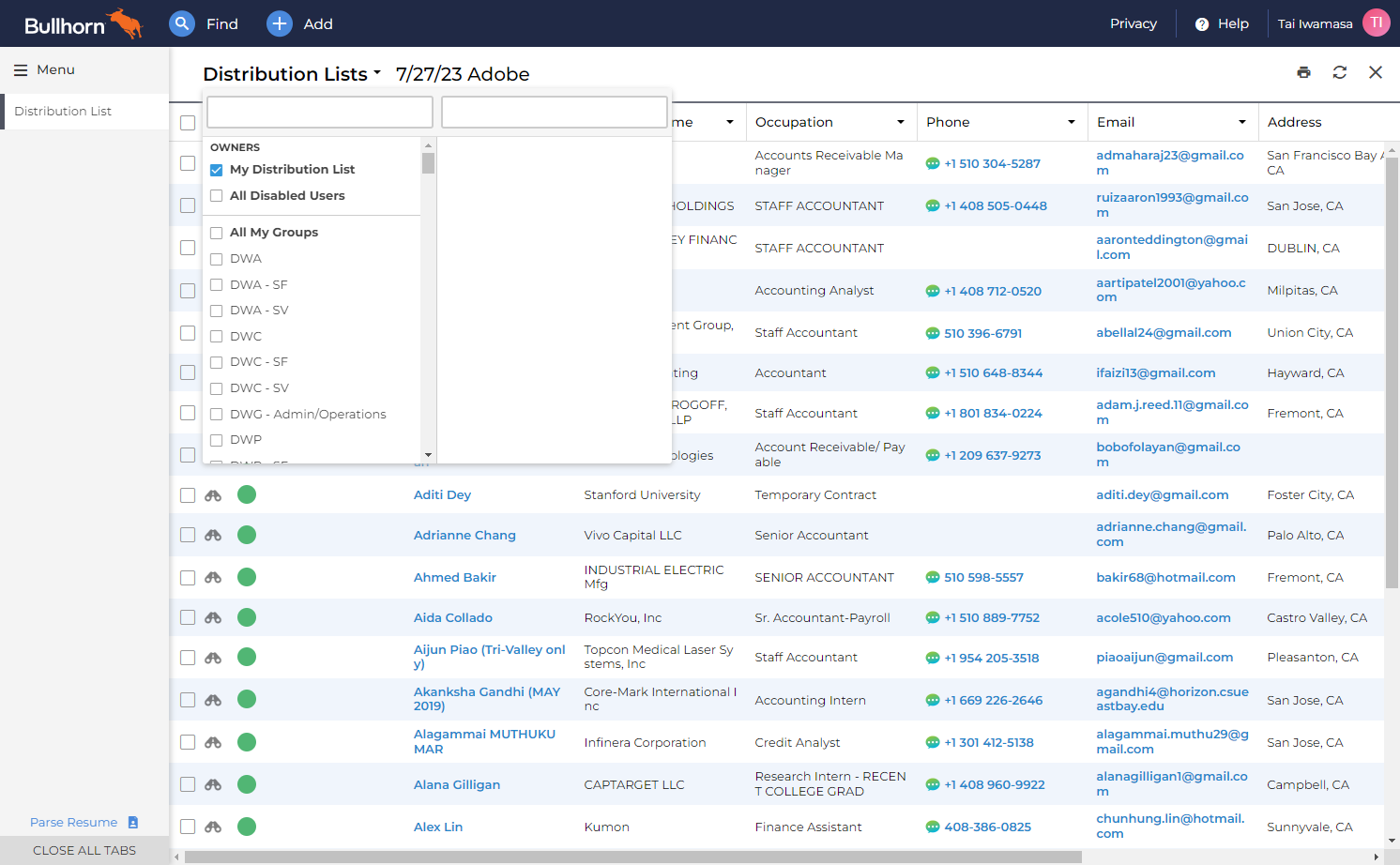Preview Aditi Dey with binoculars icon
This screenshot has height=865, width=1400.
tap(213, 495)
